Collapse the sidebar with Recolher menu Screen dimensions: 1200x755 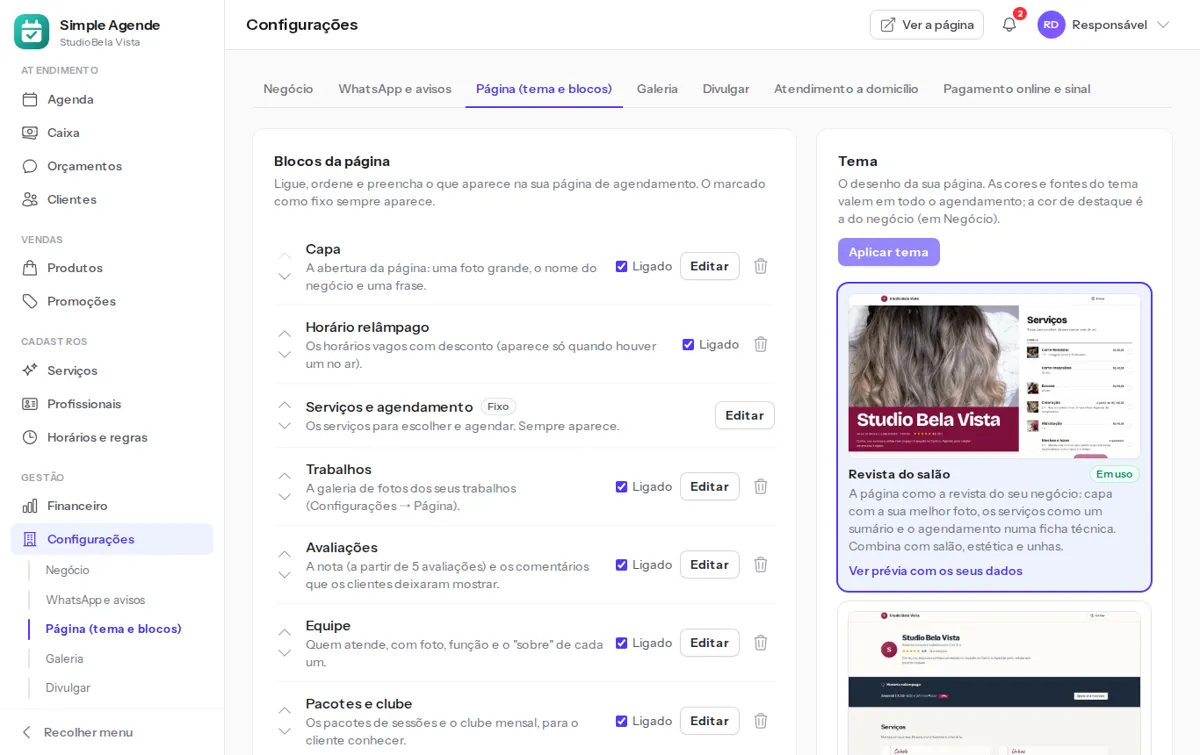[77, 732]
